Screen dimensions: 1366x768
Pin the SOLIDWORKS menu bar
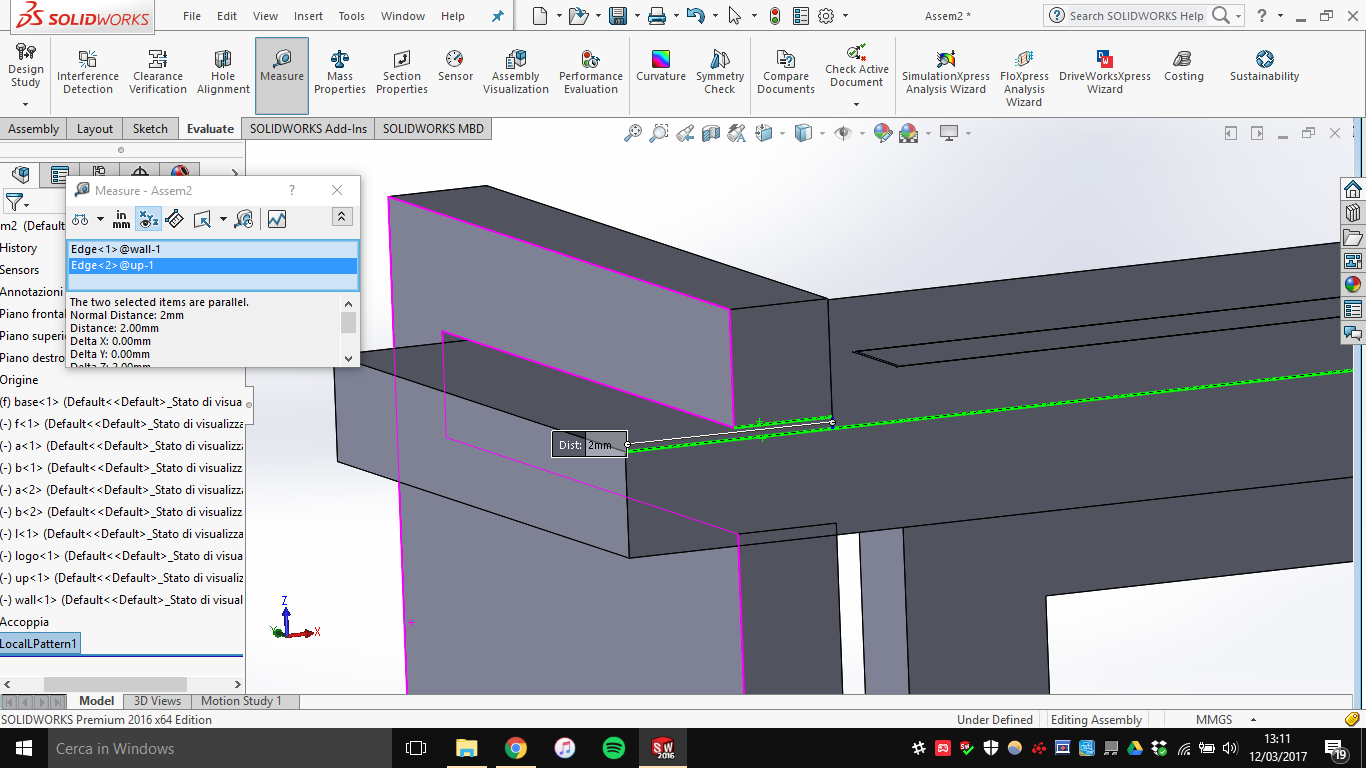[498, 16]
